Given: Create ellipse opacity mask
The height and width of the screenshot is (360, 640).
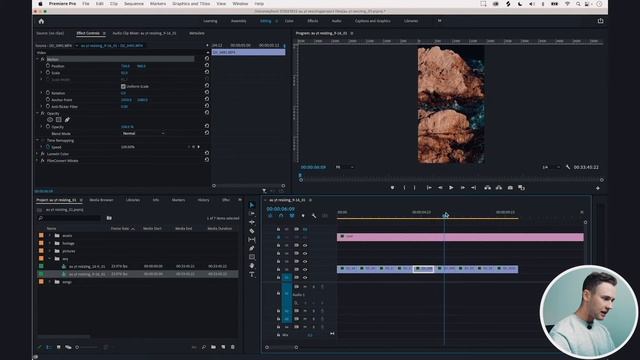Looking at the screenshot, I should [50, 120].
